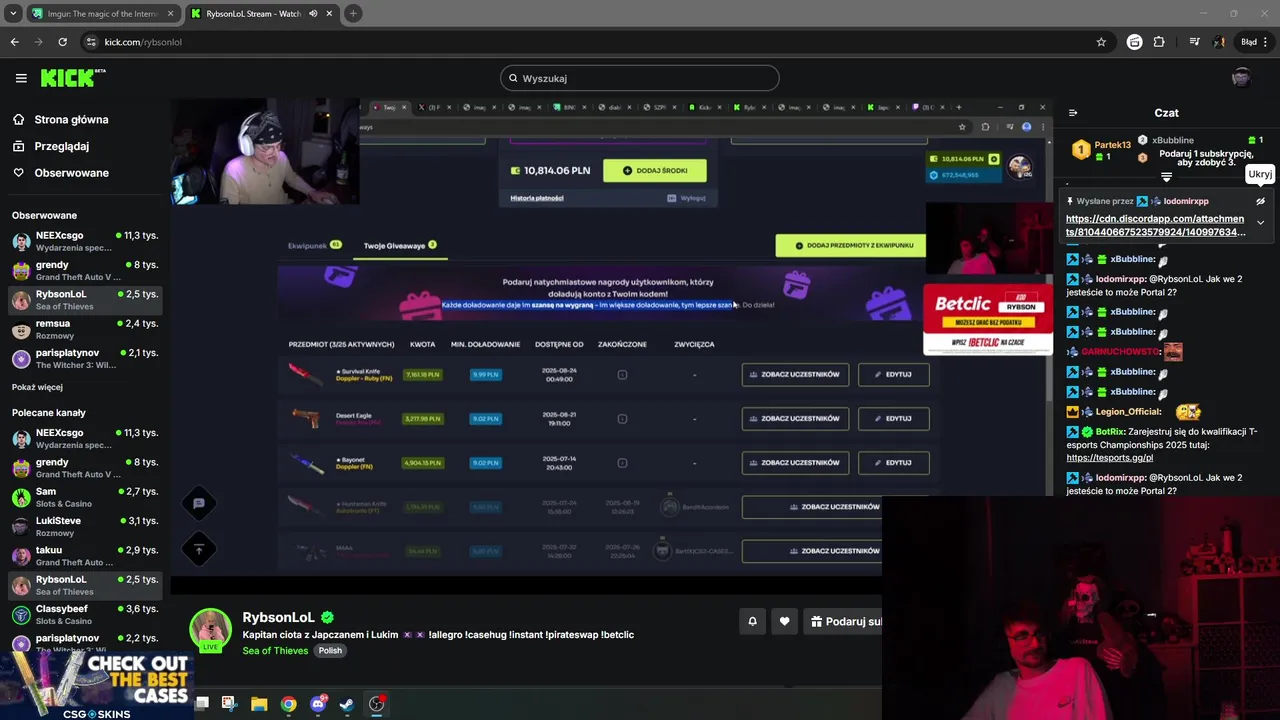Open recommended channel Classybeef
This screenshot has height=720, width=1280.
tap(85, 615)
